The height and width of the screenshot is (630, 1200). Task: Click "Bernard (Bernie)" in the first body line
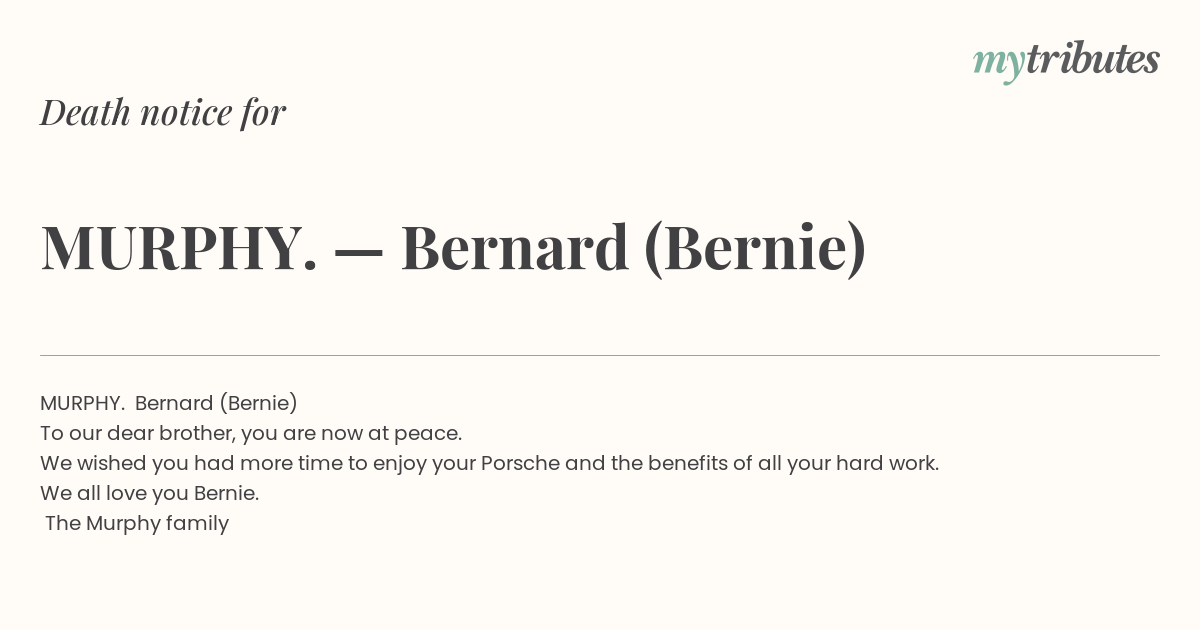pos(216,403)
